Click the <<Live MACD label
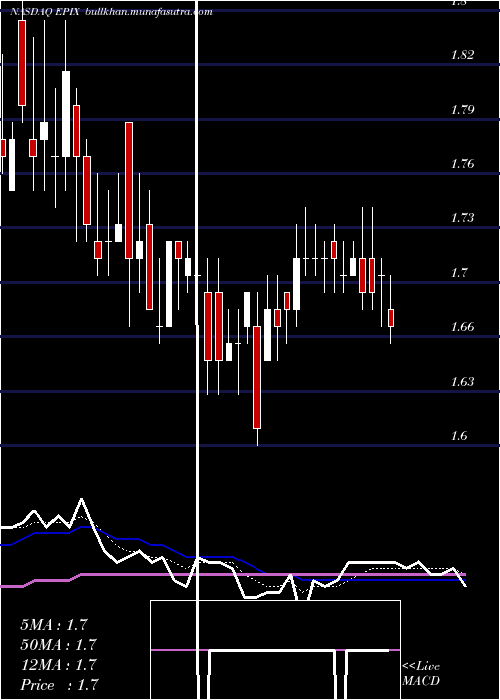500x700 pixels. tap(421, 674)
